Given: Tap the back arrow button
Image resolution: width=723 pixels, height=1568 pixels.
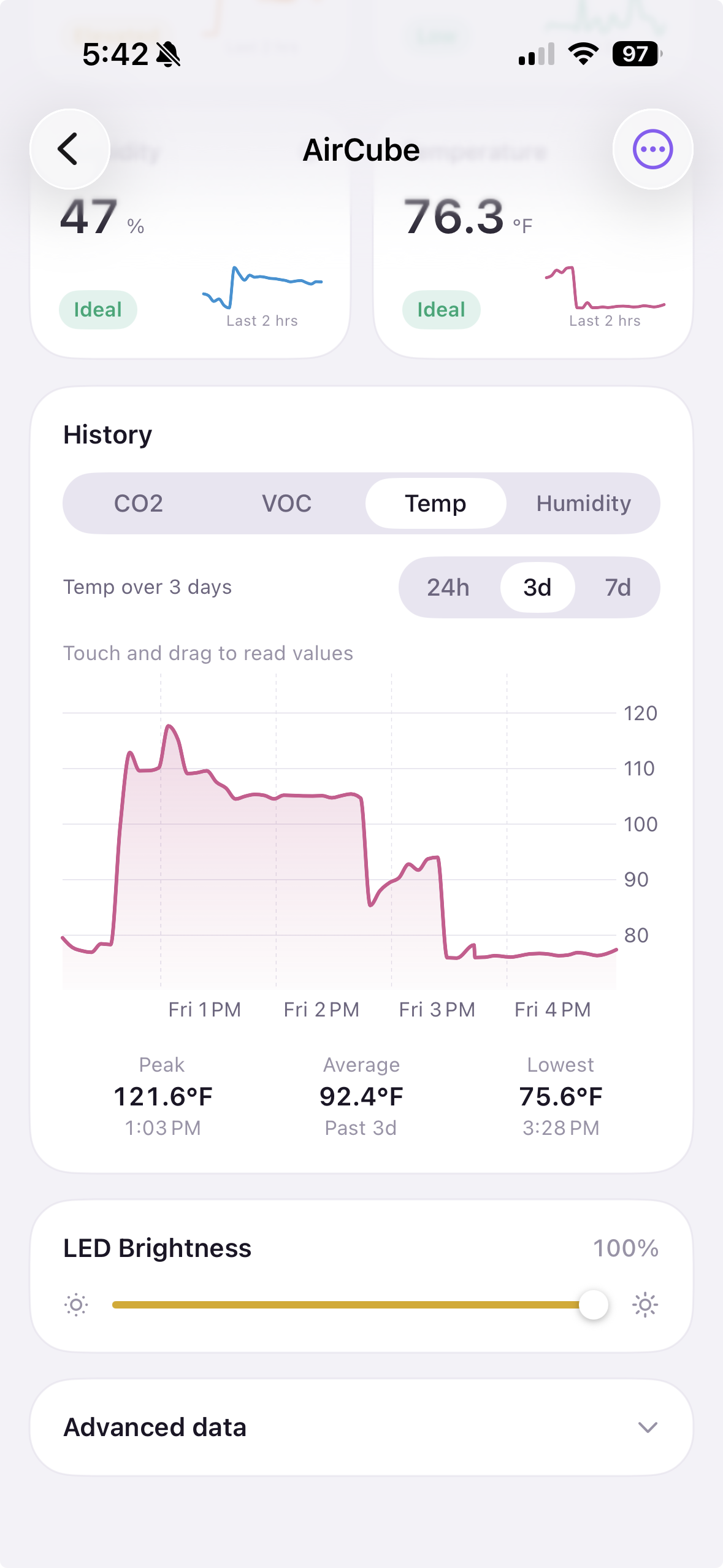Looking at the screenshot, I should point(69,149).
